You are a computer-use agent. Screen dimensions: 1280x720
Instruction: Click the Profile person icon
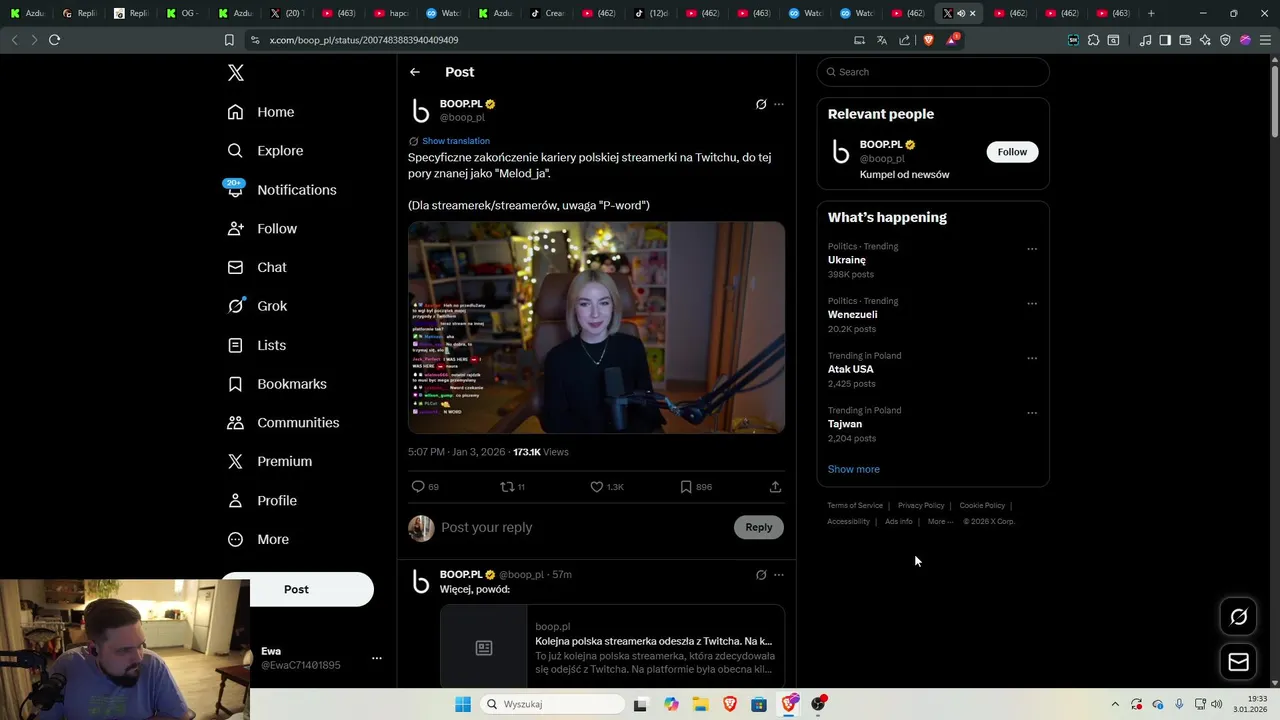[x=235, y=500]
